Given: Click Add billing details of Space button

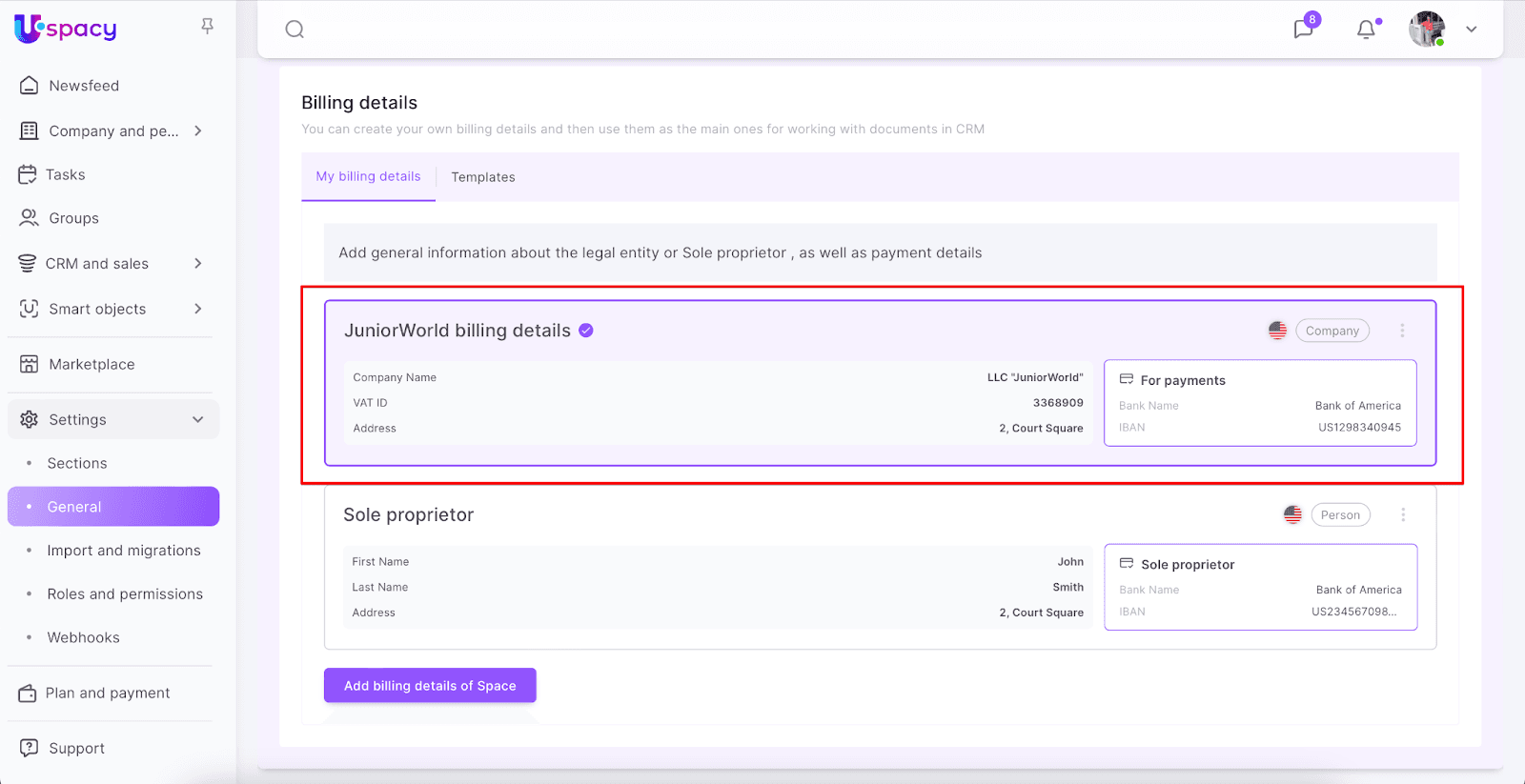Looking at the screenshot, I should [430, 686].
